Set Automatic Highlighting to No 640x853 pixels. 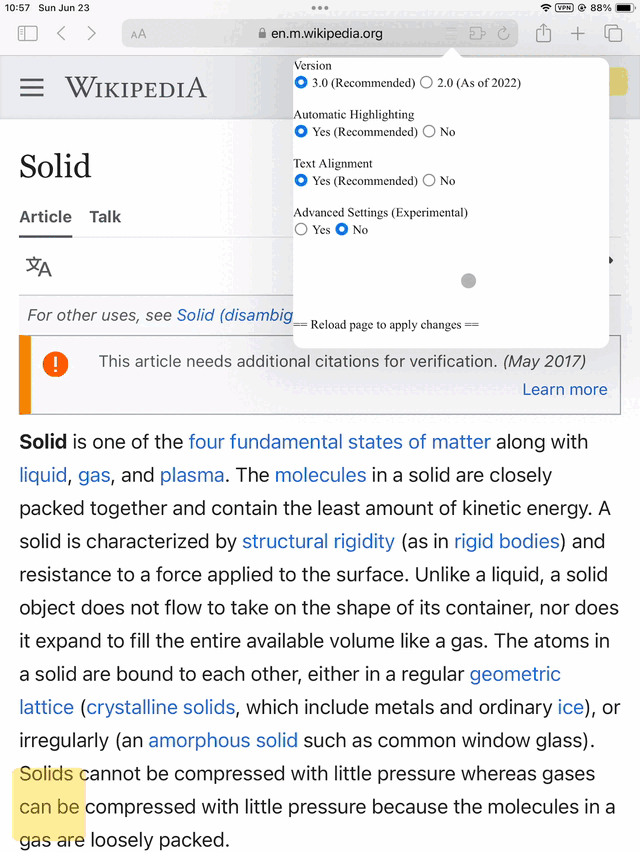point(429,132)
